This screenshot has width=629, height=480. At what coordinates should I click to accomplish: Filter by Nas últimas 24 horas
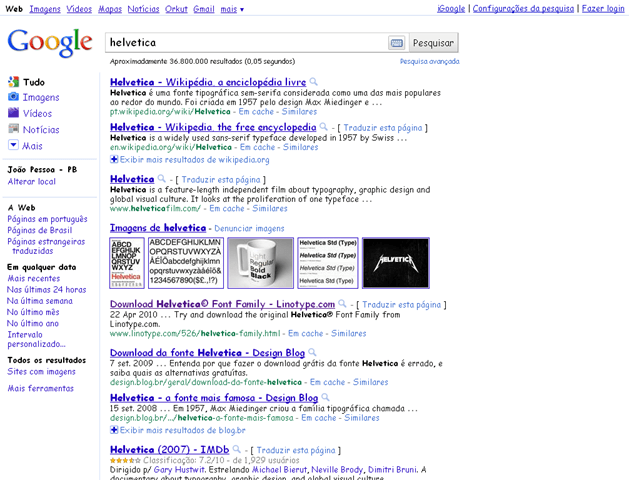coord(47,290)
